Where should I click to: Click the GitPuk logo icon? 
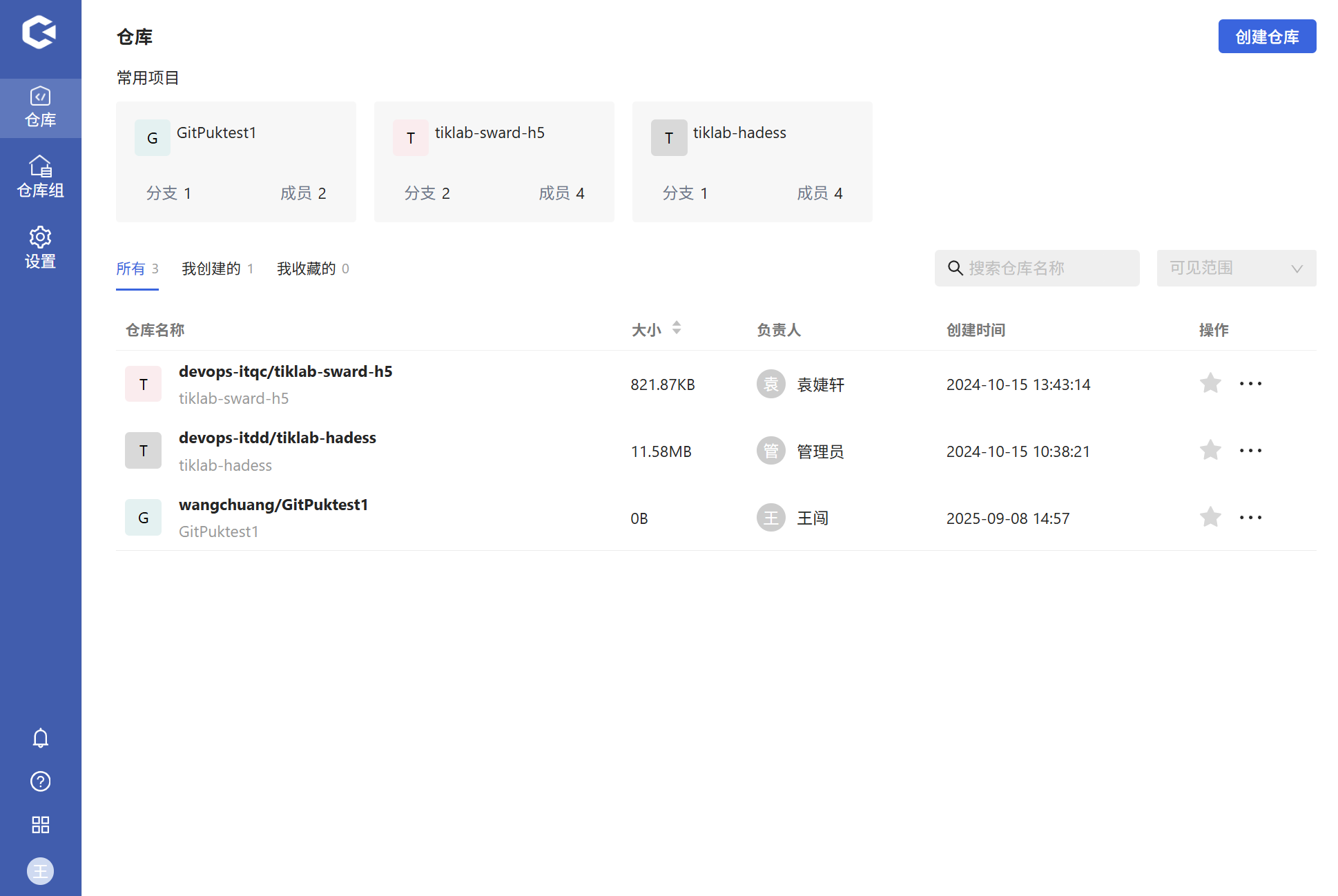(x=39, y=32)
